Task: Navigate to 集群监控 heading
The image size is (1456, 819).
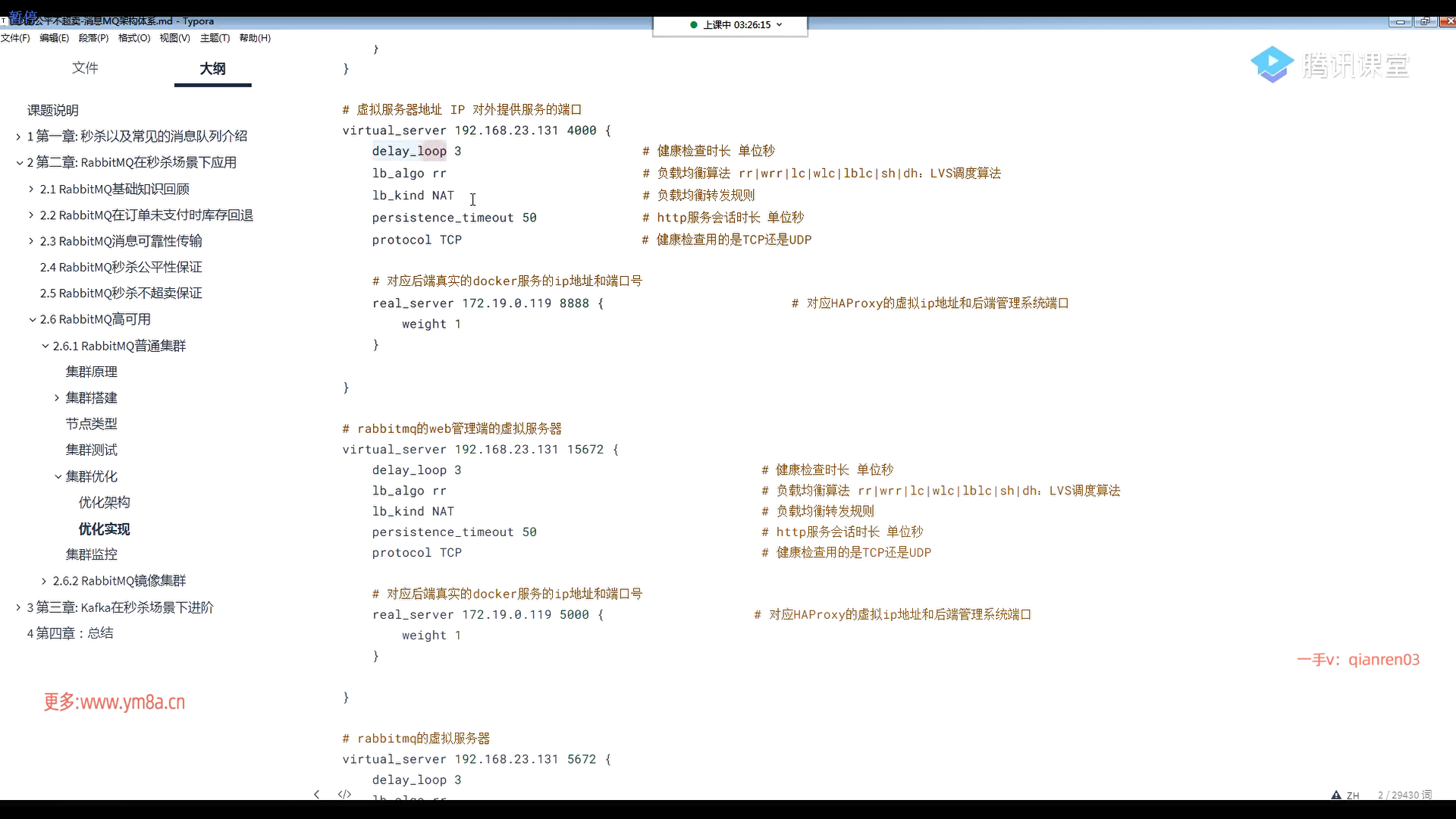Action: (x=91, y=554)
